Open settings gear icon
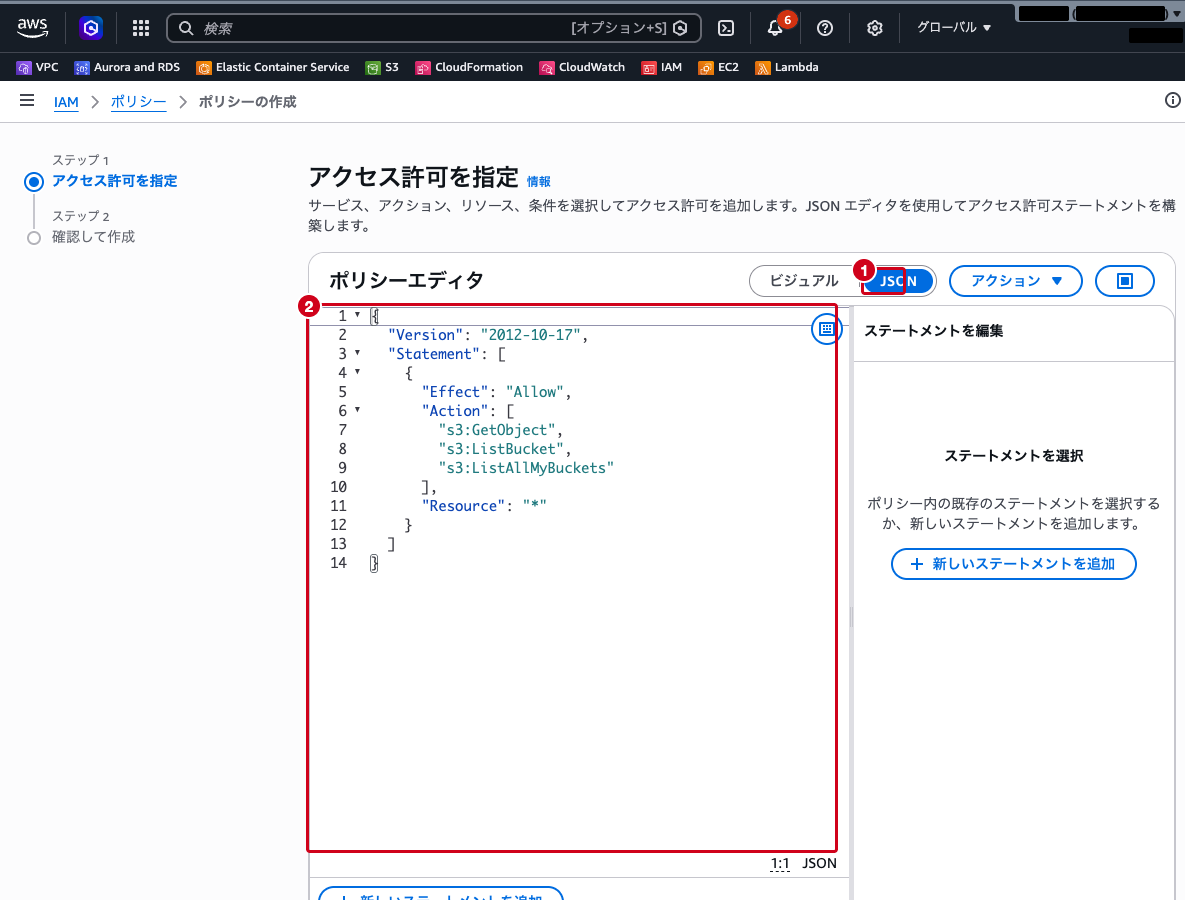Viewport: 1185px width, 900px height. 874,28
